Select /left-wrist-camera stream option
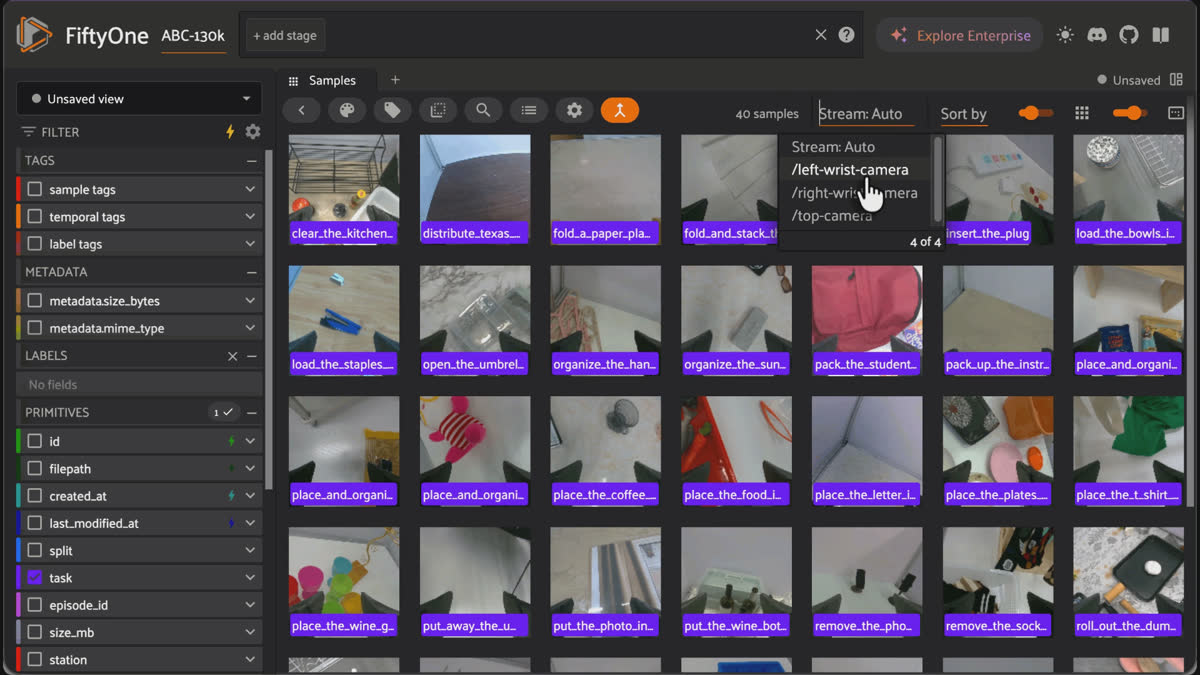This screenshot has width=1200, height=675. [x=856, y=170]
